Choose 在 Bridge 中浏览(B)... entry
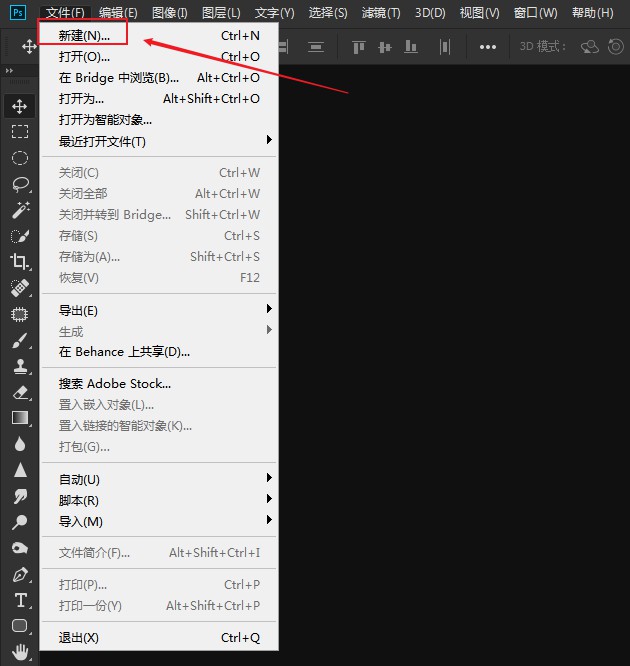The height and width of the screenshot is (666, 630). click(x=159, y=77)
